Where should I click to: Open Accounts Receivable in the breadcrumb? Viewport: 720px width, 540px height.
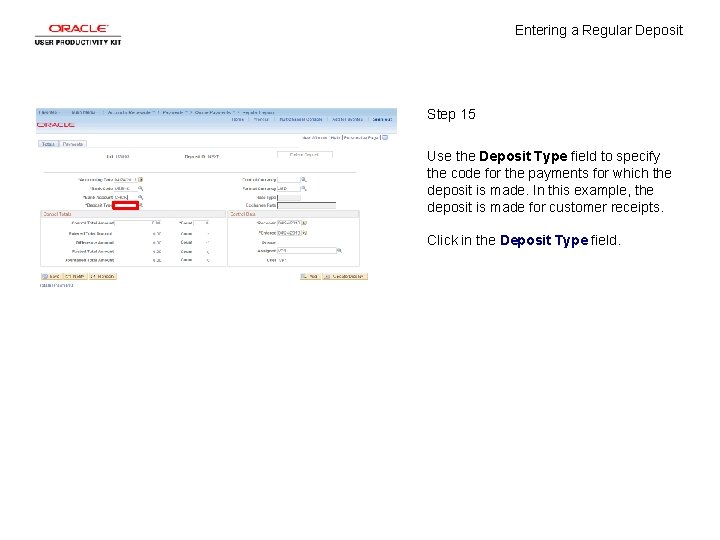point(129,112)
